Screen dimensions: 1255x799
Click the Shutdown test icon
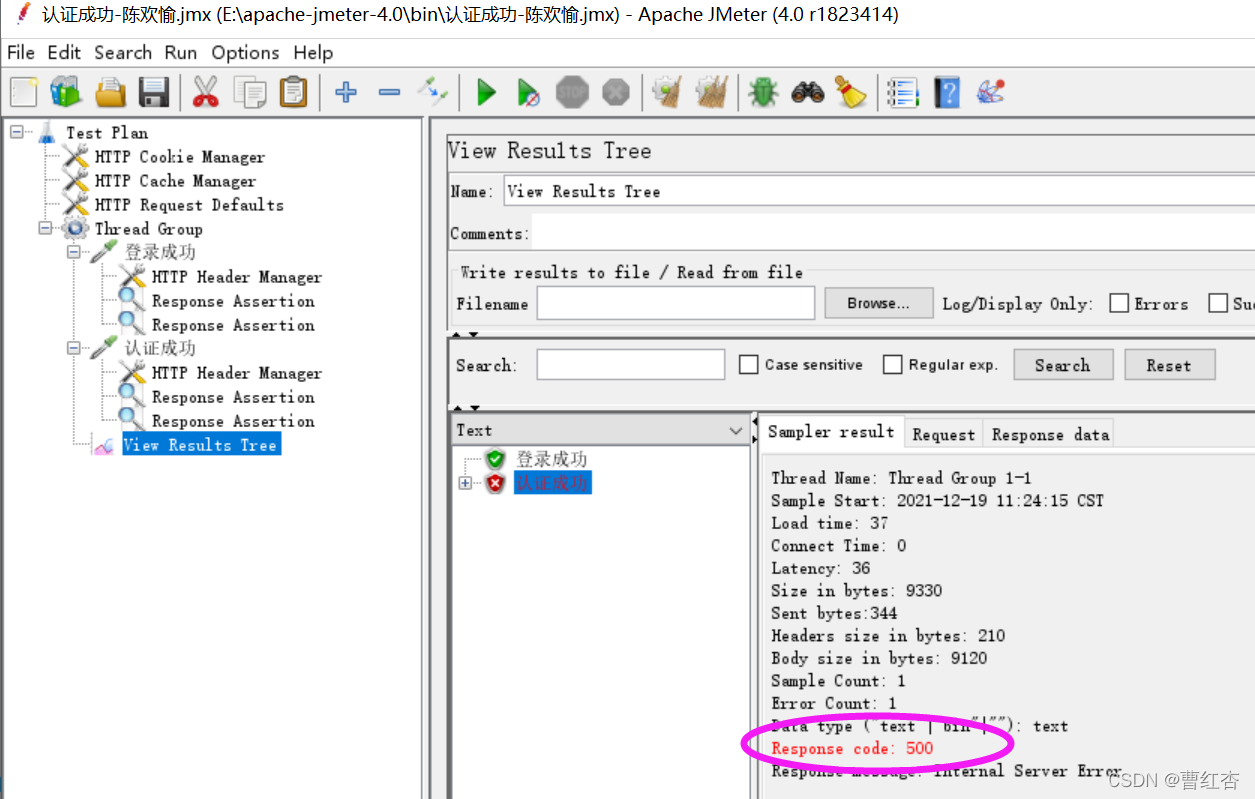click(x=613, y=92)
